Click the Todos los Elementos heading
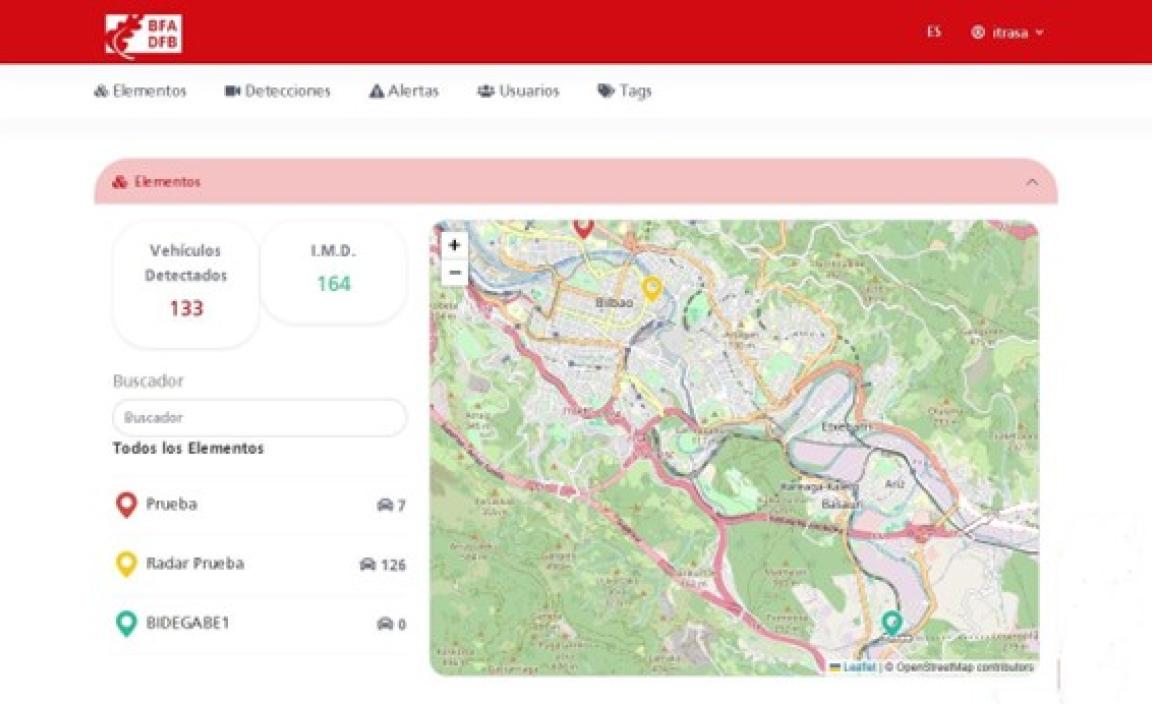1152x704 pixels. pyautogui.click(x=188, y=448)
